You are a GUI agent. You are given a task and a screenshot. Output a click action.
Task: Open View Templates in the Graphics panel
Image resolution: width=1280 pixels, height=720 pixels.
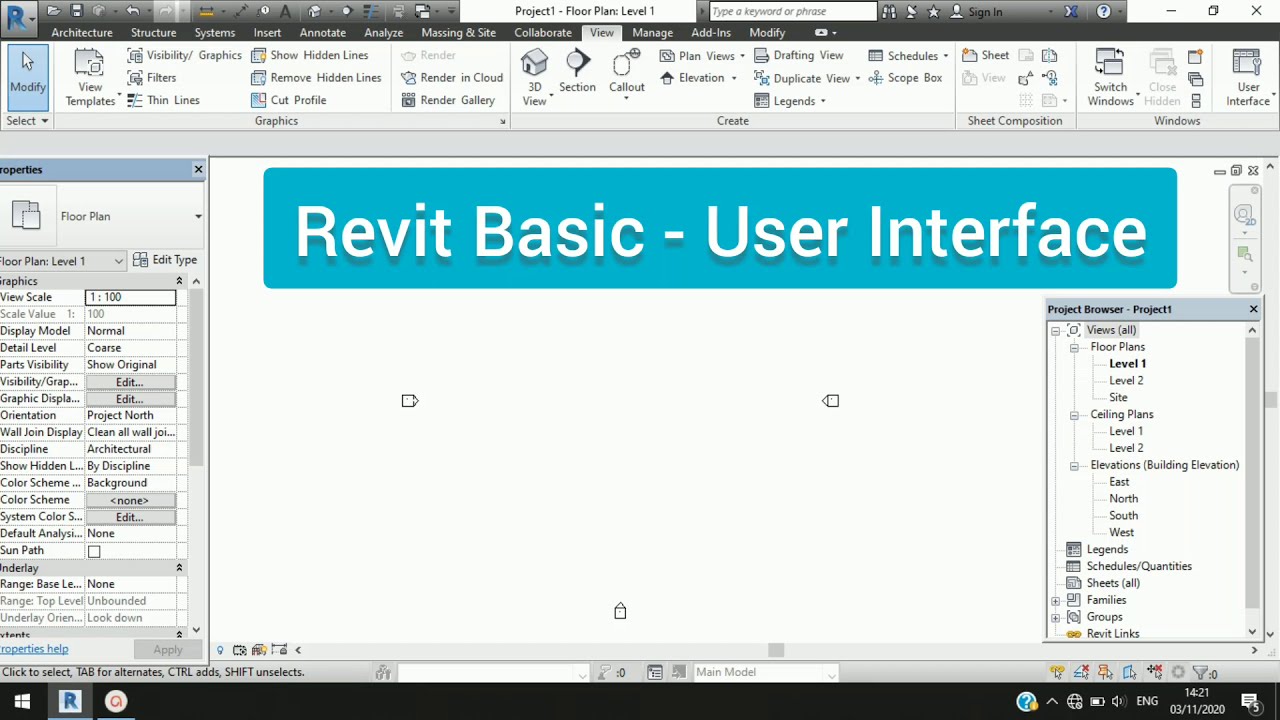(x=90, y=78)
